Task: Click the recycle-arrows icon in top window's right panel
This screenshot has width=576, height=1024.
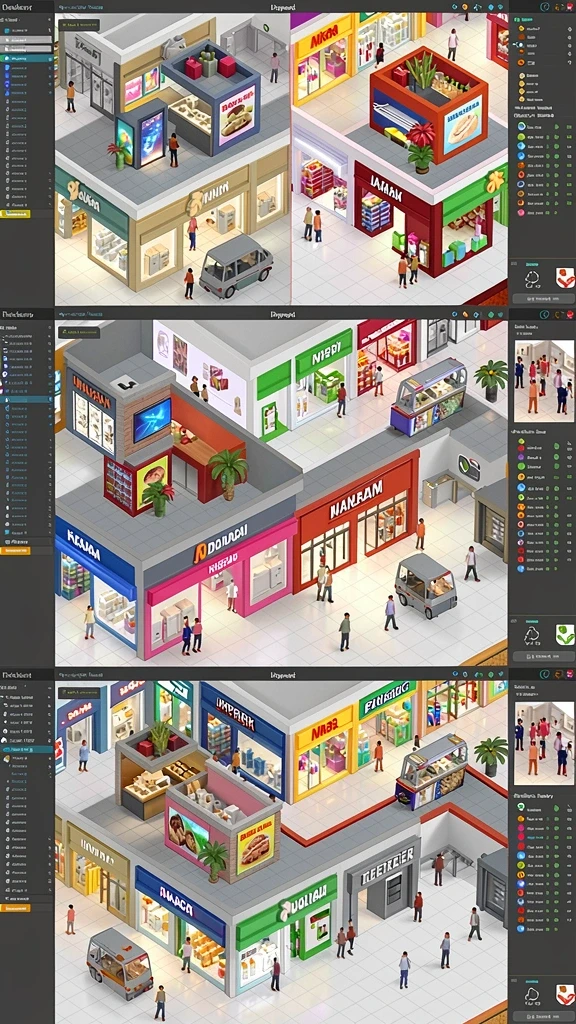Action: (x=534, y=278)
